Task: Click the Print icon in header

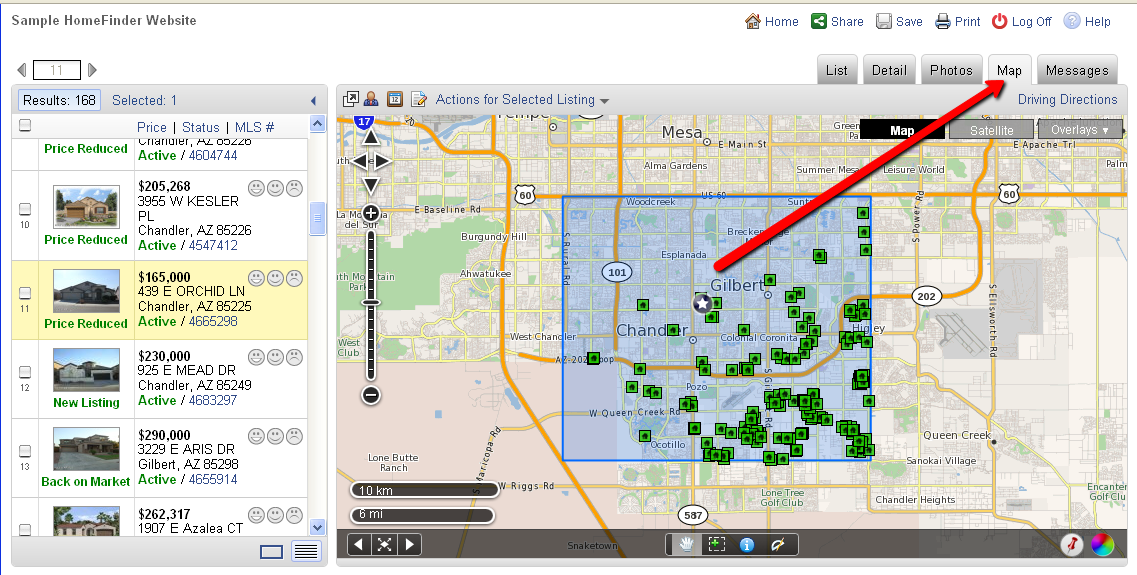Action: [x=943, y=21]
